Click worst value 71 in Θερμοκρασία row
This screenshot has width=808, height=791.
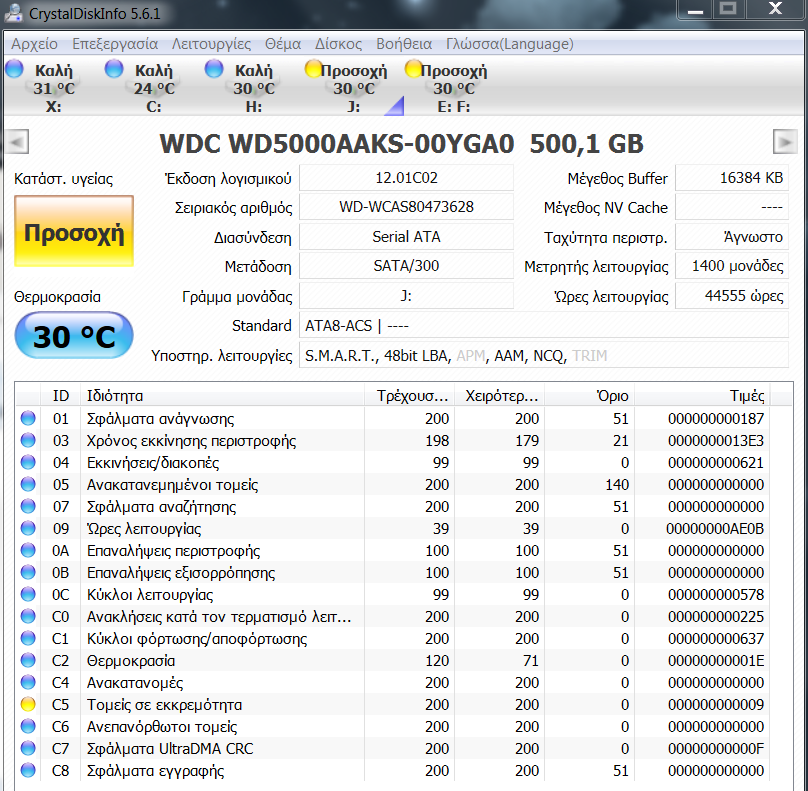[531, 661]
